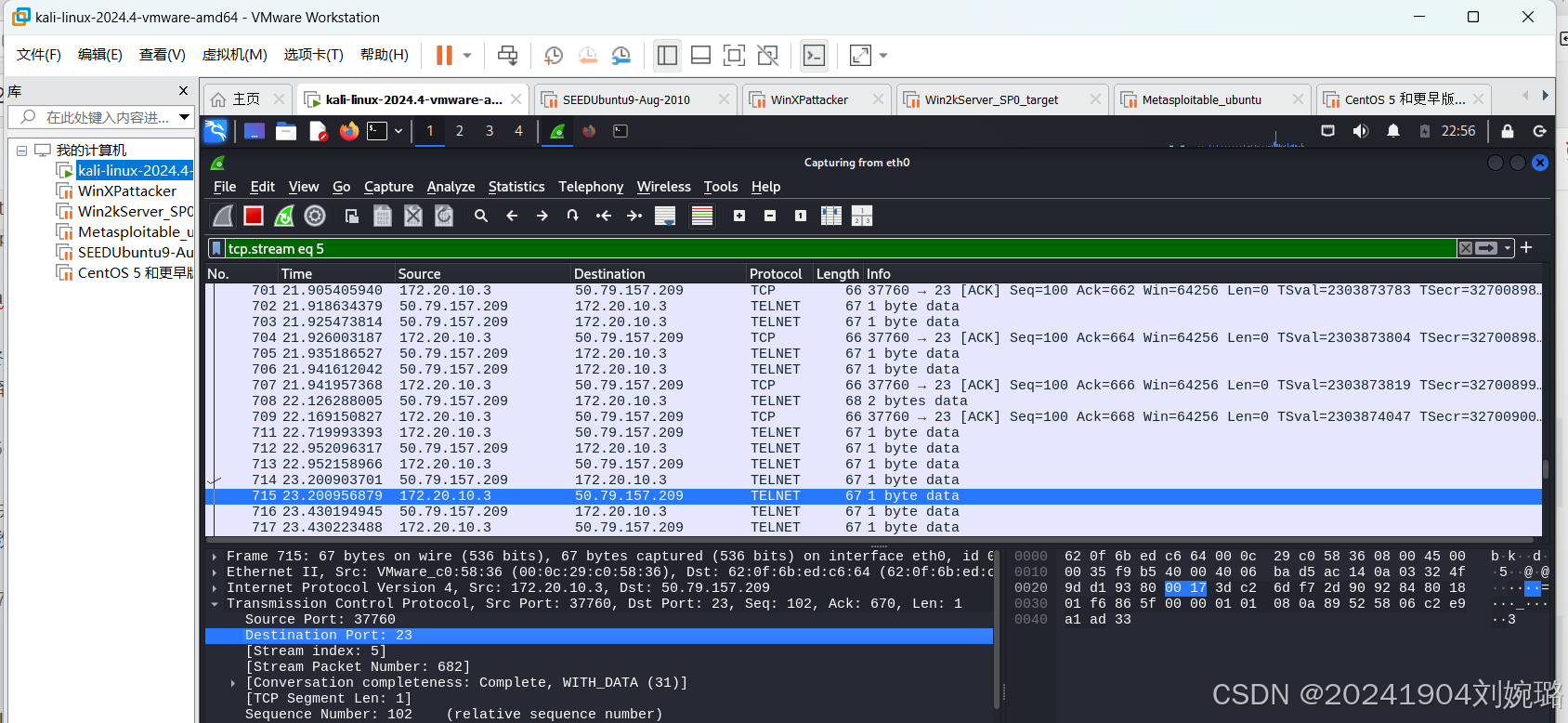
Task: Open VMware 虚拟机(M) menu
Action: click(235, 55)
